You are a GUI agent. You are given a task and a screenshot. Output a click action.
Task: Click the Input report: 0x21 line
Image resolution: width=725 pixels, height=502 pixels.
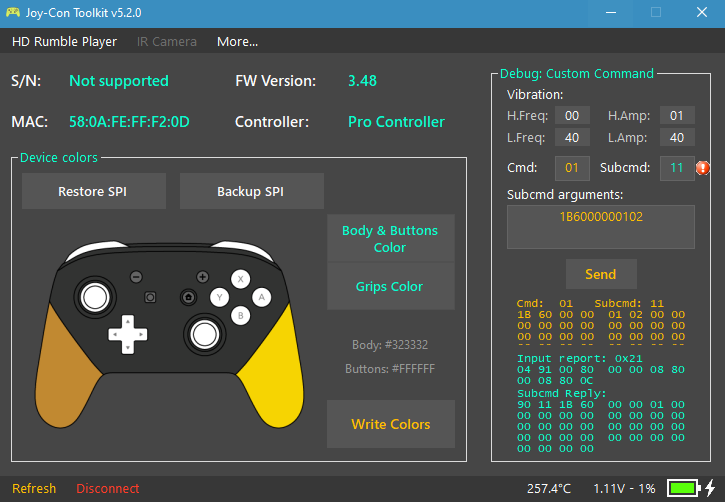click(580, 359)
